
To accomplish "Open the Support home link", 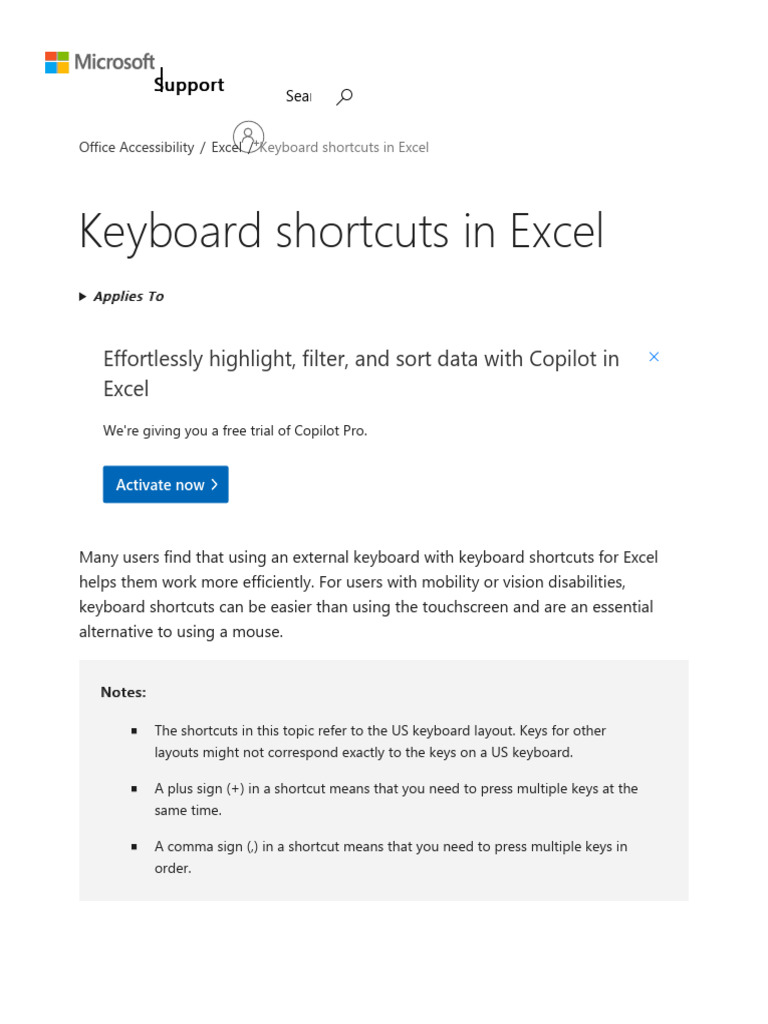I will click(190, 85).
